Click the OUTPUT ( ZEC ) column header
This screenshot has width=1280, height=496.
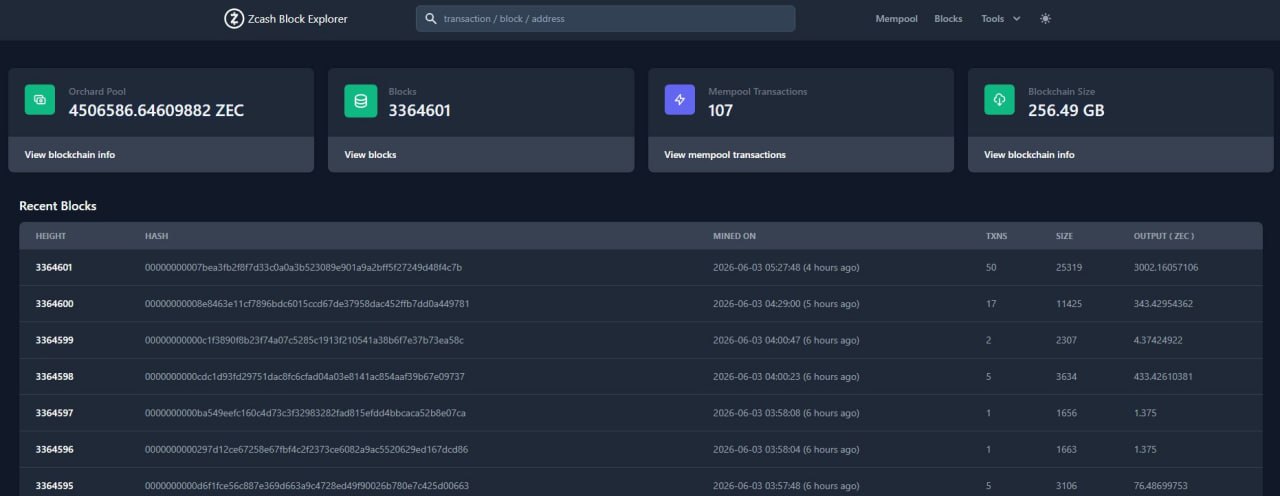tap(1164, 236)
